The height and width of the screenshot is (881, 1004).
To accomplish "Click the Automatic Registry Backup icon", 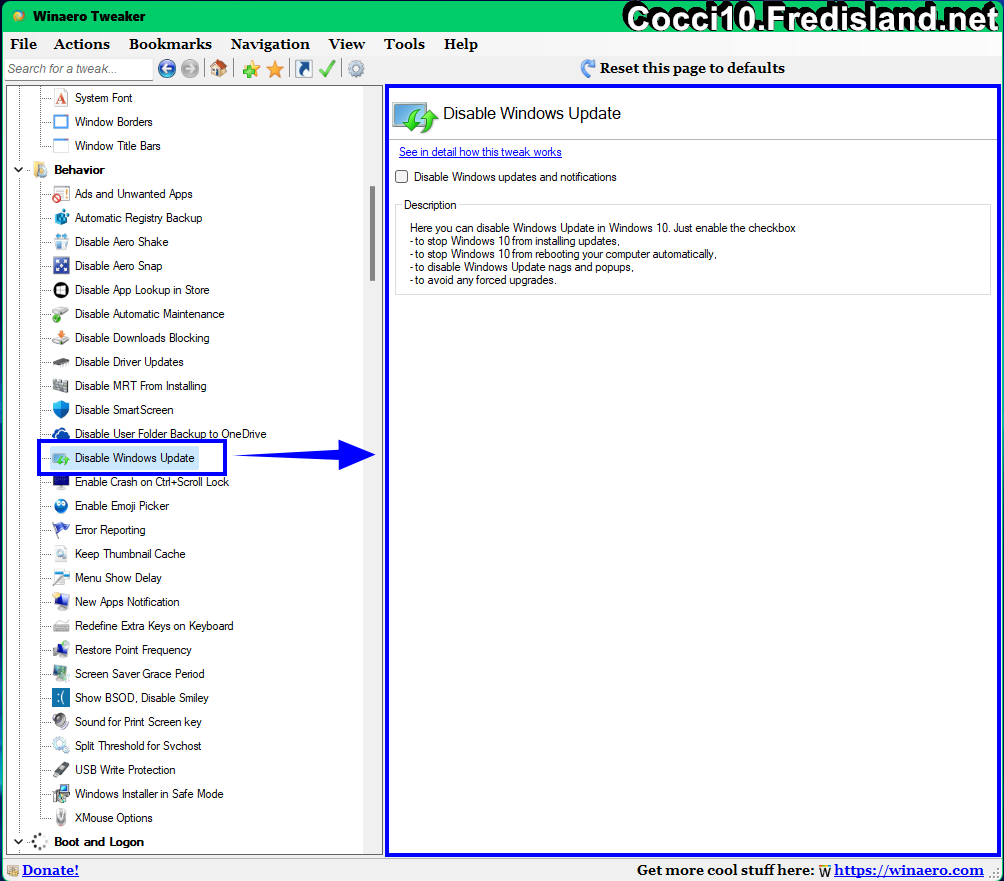I will click(61, 218).
